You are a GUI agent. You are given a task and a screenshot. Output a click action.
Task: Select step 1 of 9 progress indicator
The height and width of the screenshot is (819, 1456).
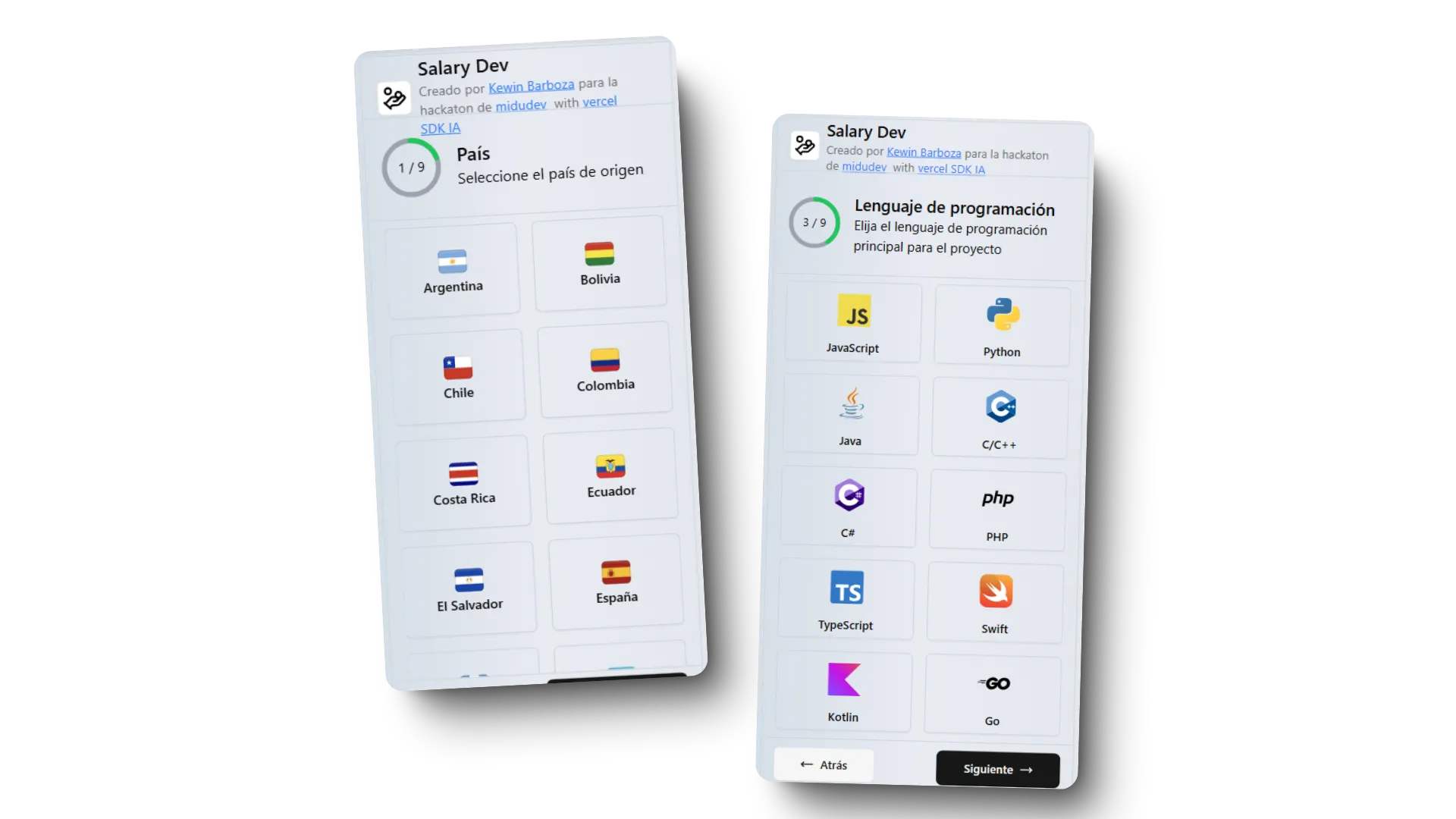[410, 168]
